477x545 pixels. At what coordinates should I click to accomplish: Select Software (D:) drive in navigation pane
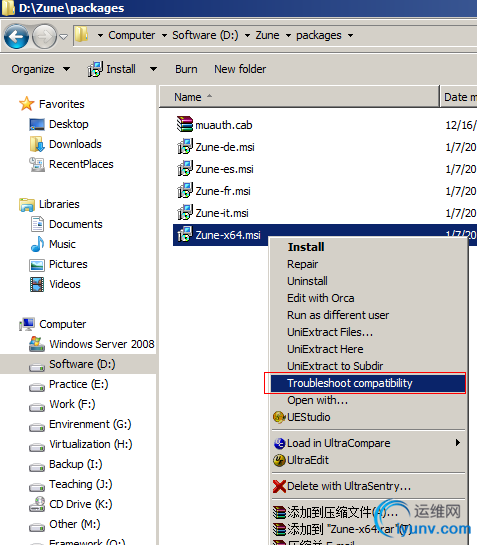coord(78,364)
